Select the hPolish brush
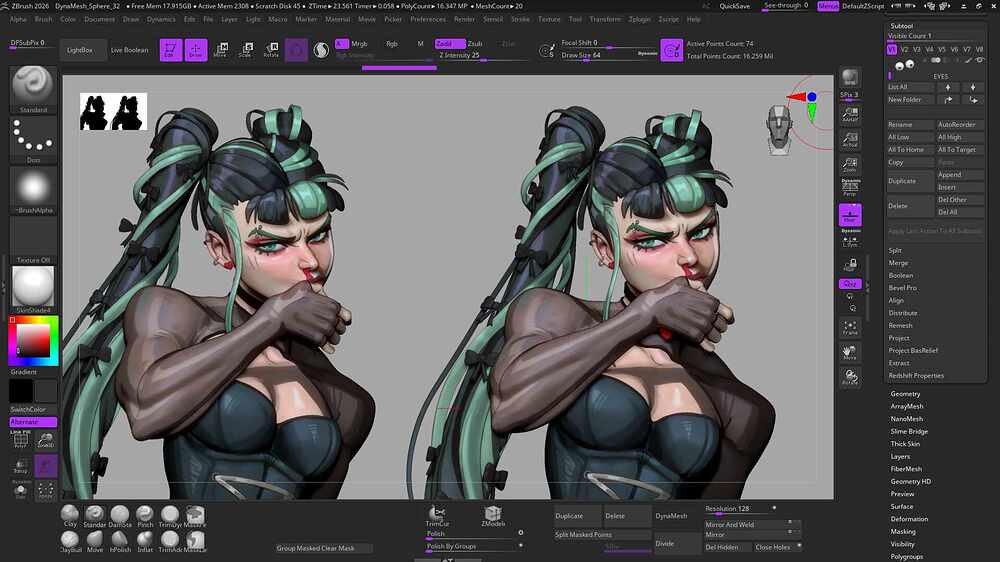This screenshot has height=562, width=1000. [x=120, y=542]
